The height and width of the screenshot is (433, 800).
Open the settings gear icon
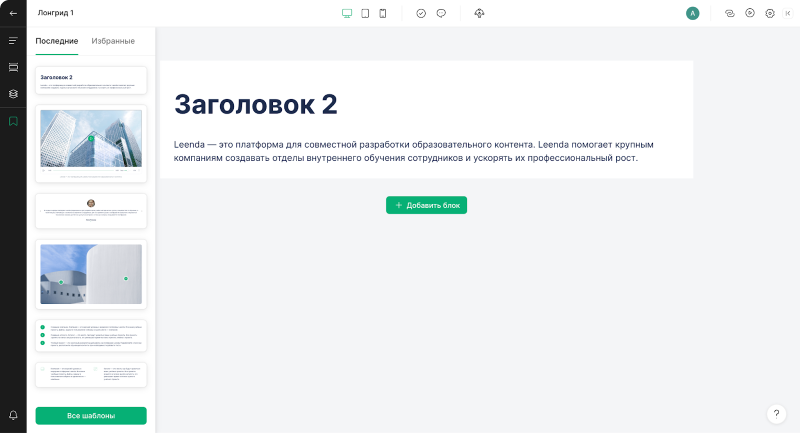click(770, 13)
